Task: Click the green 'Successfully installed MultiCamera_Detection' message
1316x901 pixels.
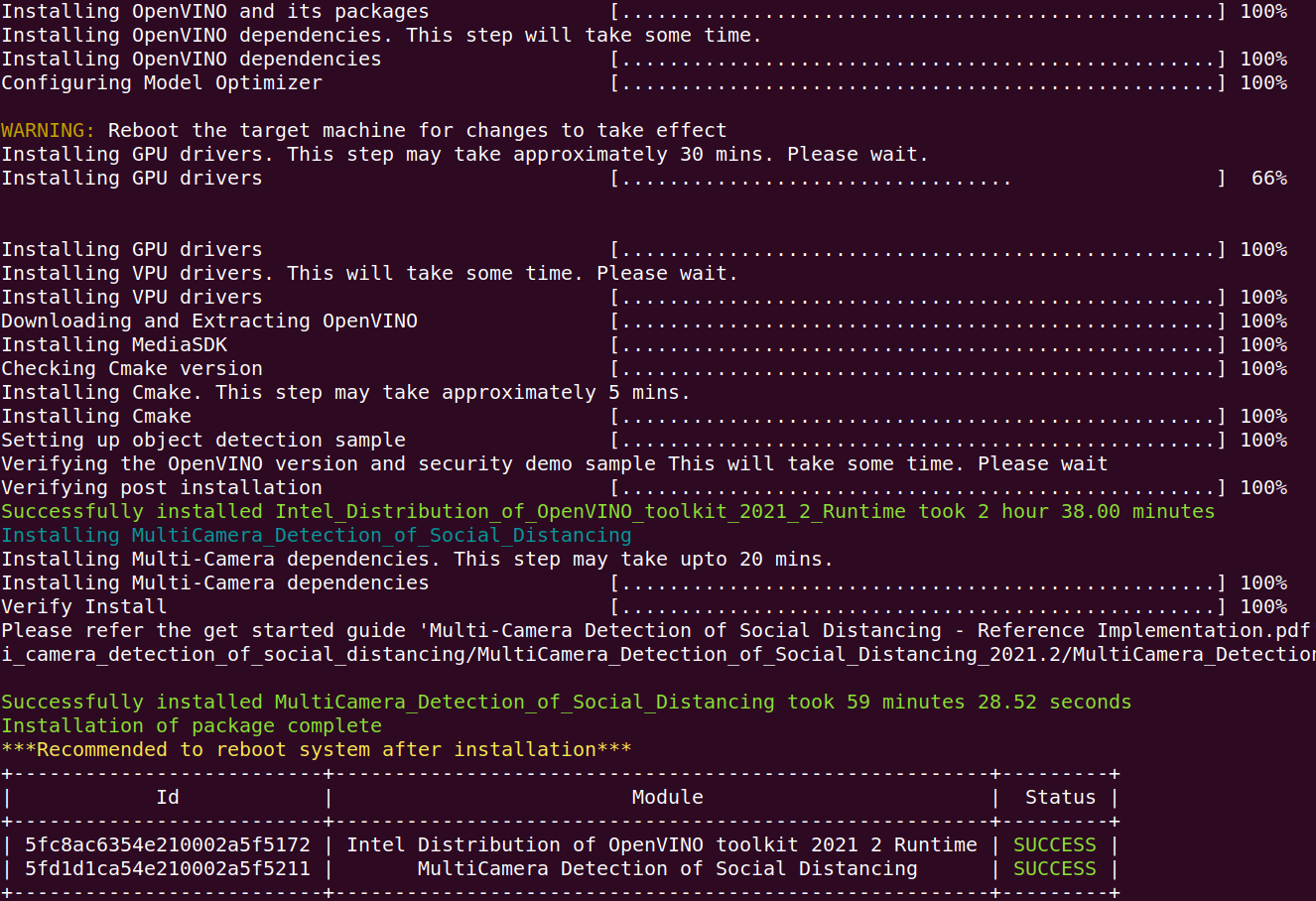Action: click(567, 703)
